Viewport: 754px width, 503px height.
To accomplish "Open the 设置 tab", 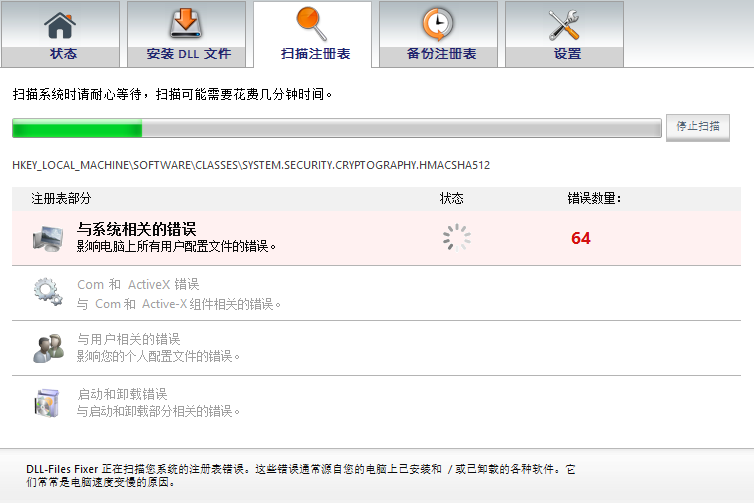I will [x=565, y=34].
